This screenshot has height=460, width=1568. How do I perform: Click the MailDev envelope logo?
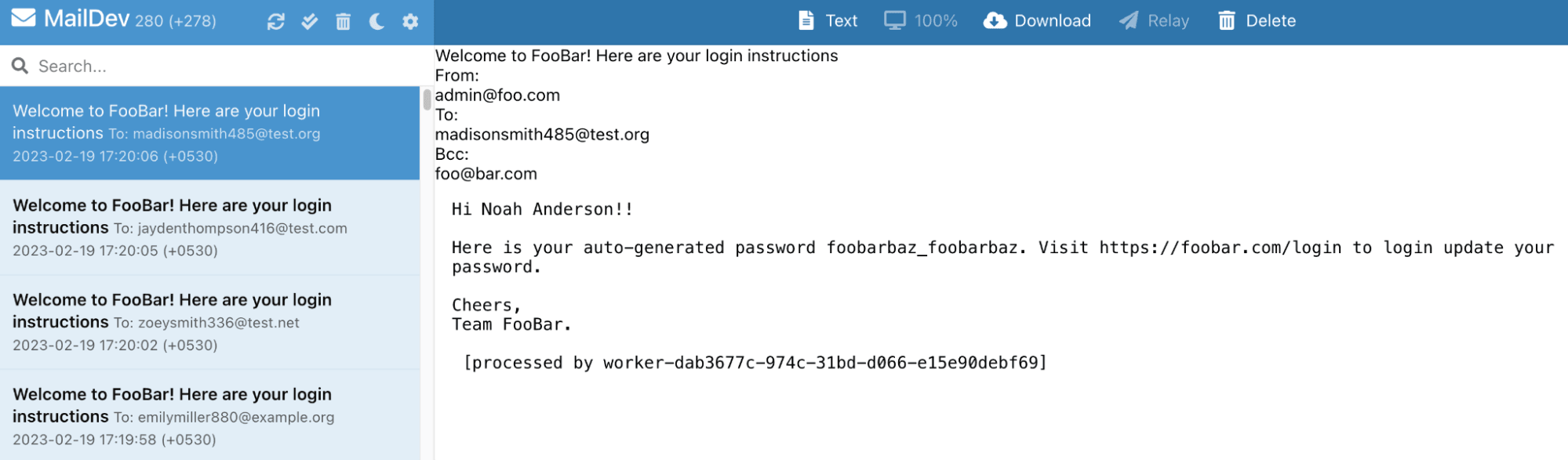(24, 17)
